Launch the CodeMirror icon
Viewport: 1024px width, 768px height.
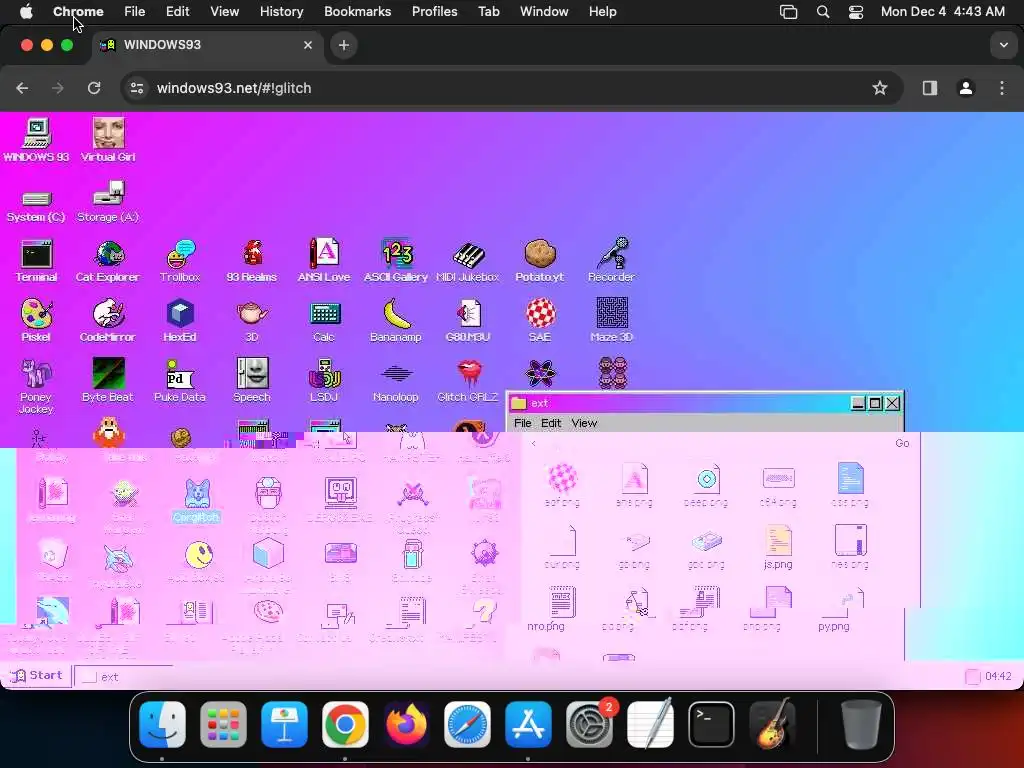pyautogui.click(x=108, y=321)
